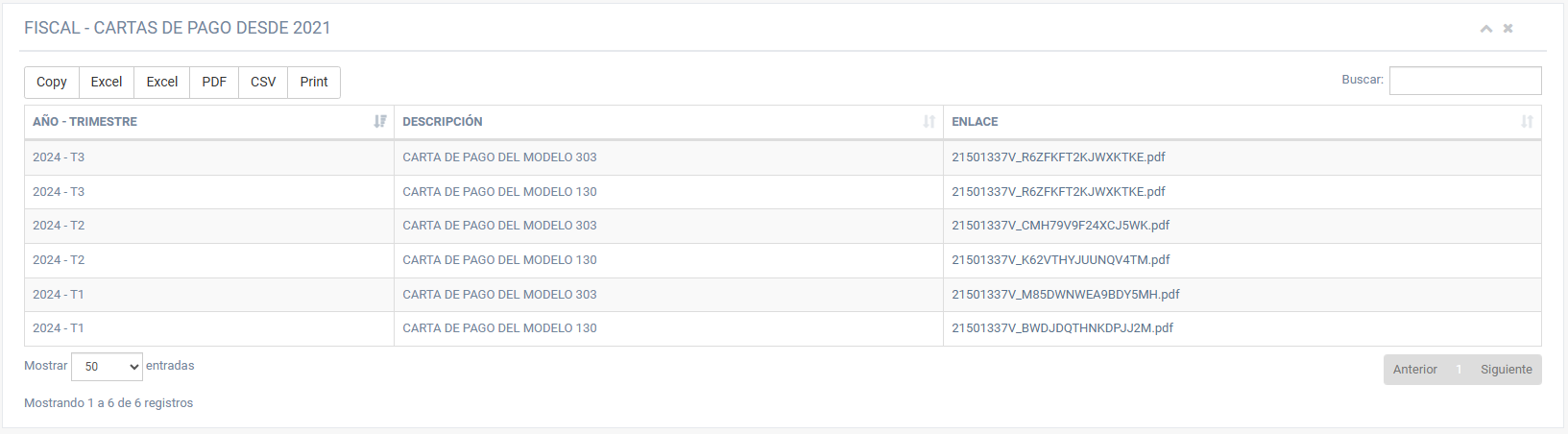Screen dimensions: 1568x434
Task: Select page 1 in pagination
Action: coord(1459,370)
